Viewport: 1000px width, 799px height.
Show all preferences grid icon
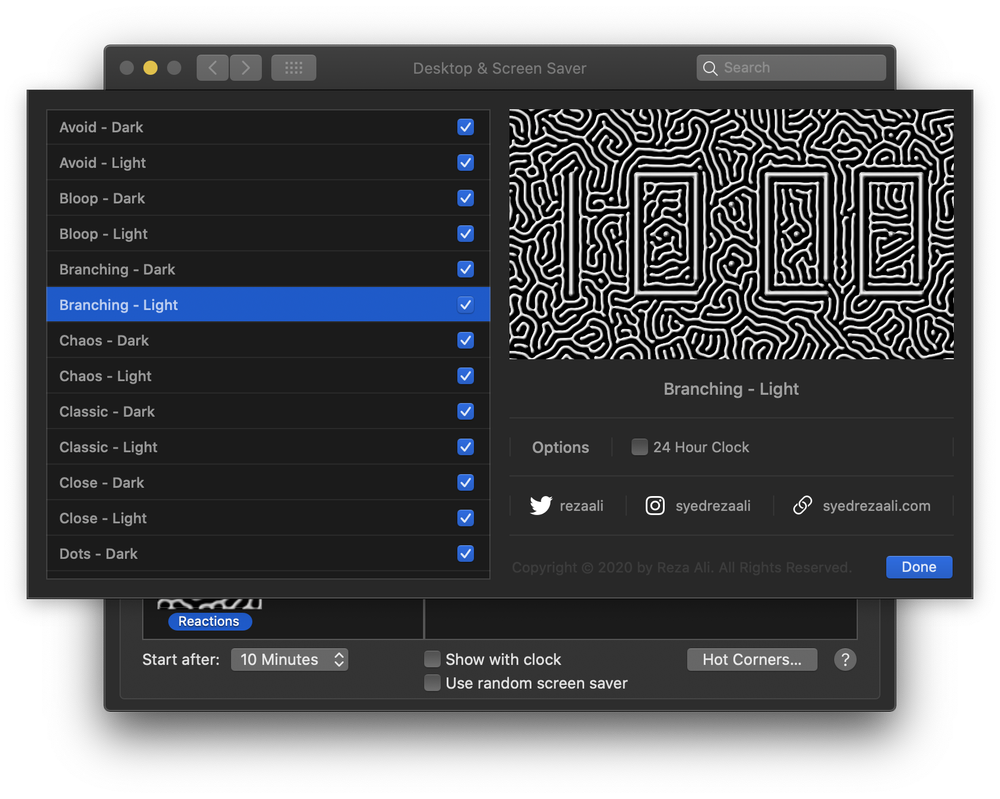coord(293,68)
